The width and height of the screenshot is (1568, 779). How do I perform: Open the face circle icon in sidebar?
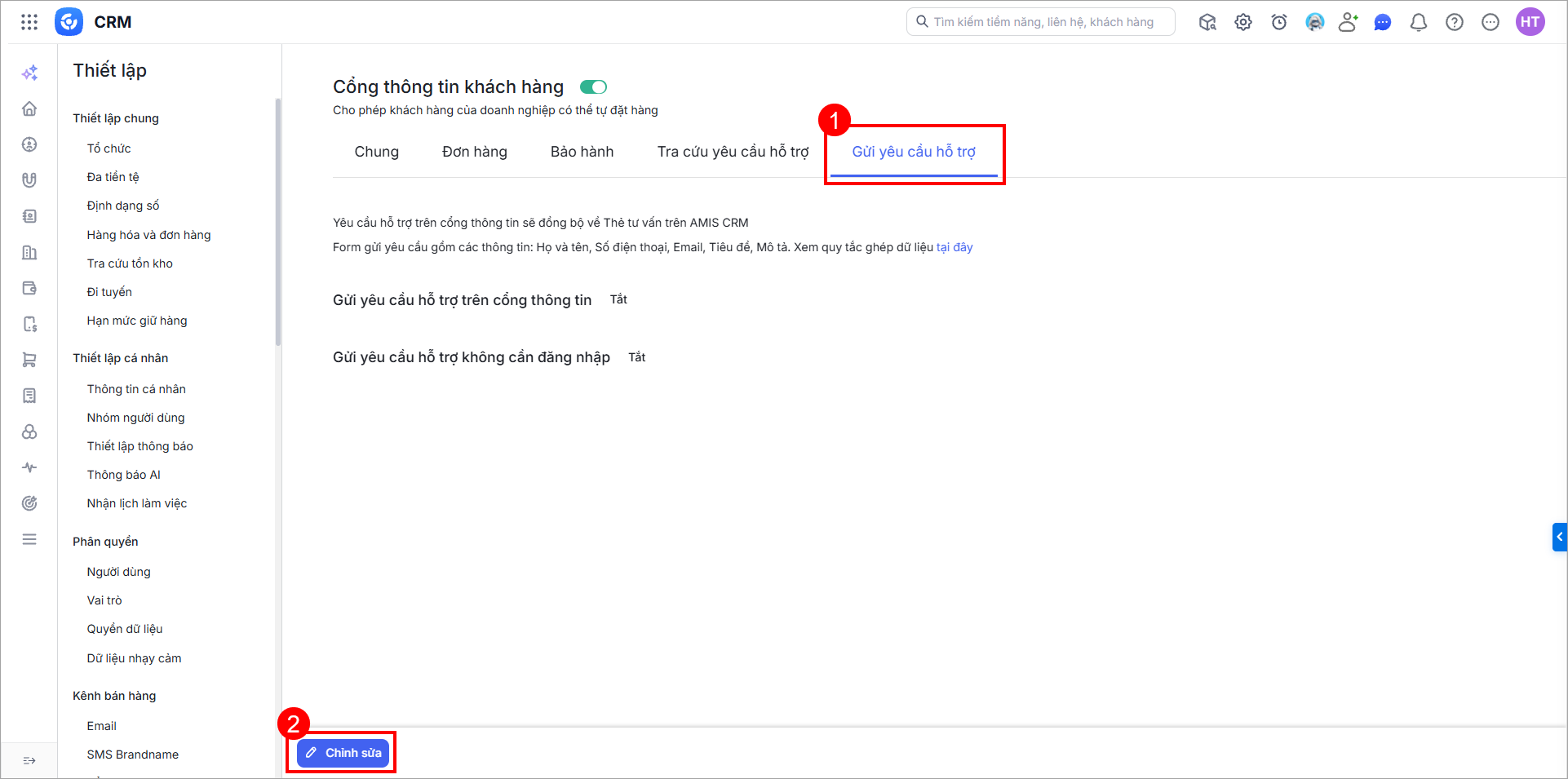click(29, 144)
